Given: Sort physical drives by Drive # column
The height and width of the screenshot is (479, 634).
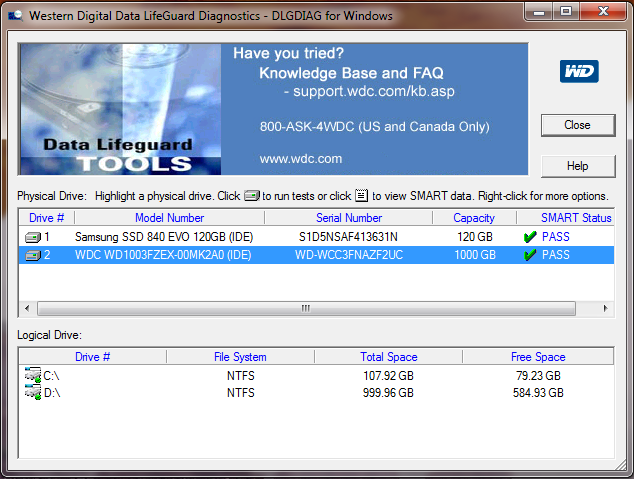Looking at the screenshot, I should tap(46, 218).
